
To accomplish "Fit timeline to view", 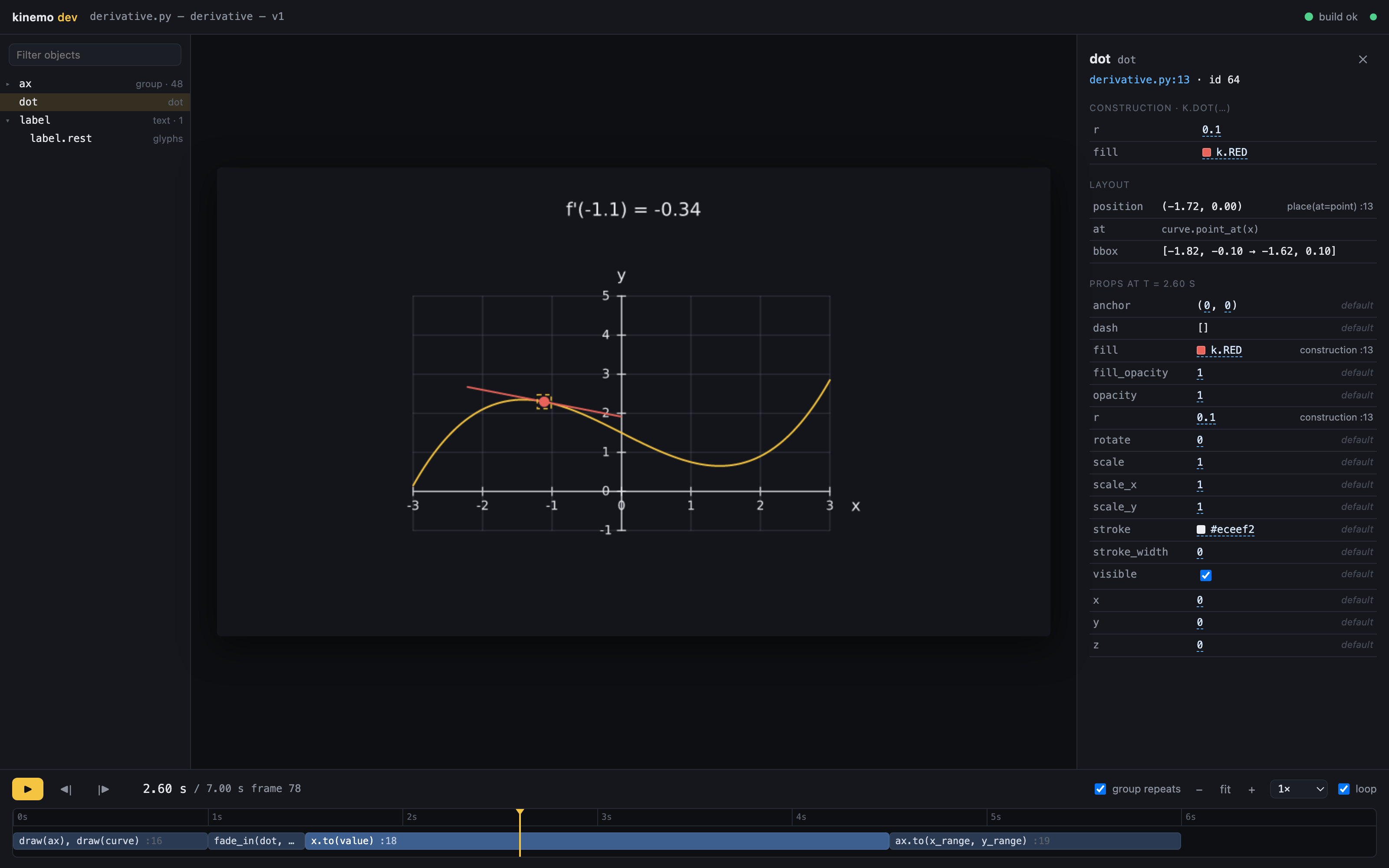I will point(1225,789).
